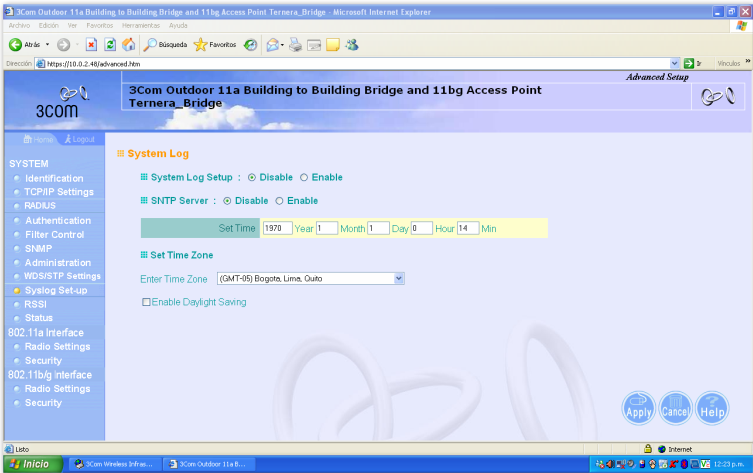Go to browser Home page icon
Image resolution: width=753 pixels, height=473 pixels.
tap(128, 45)
